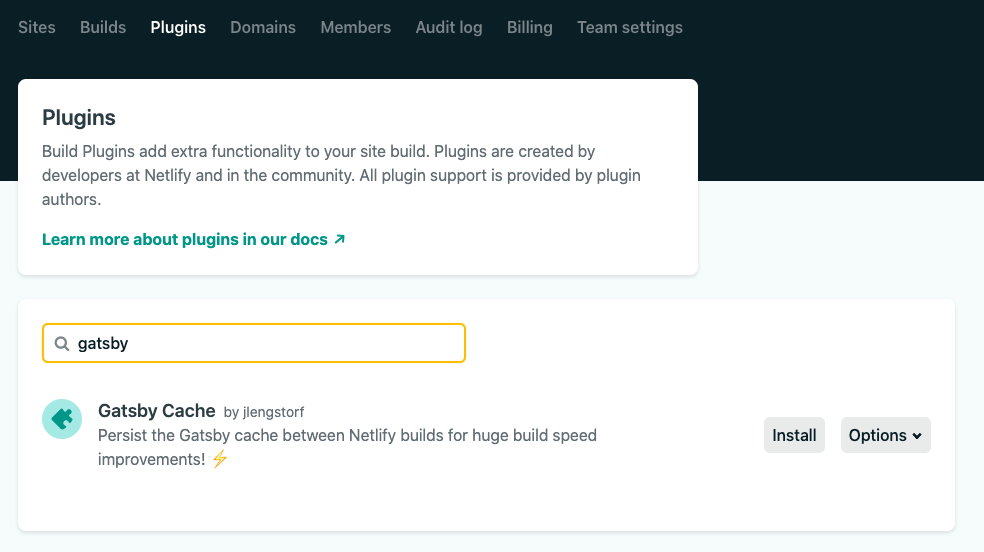Click the external link arrow icon
The image size is (984, 552).
[x=340, y=239]
